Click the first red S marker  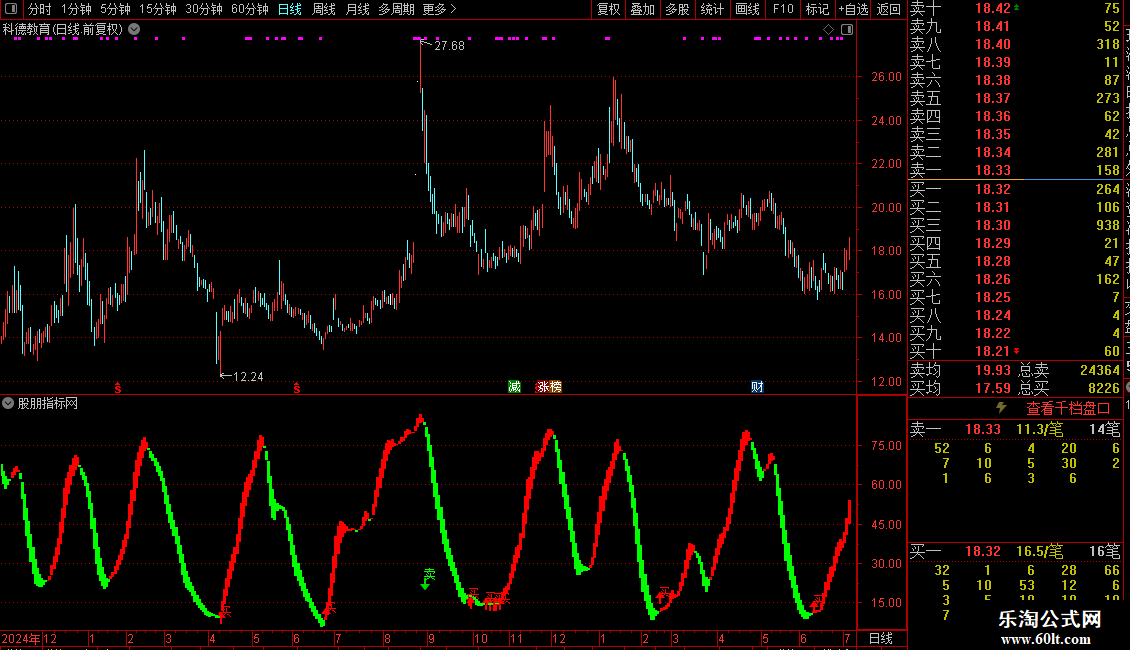pyautogui.click(x=117, y=388)
